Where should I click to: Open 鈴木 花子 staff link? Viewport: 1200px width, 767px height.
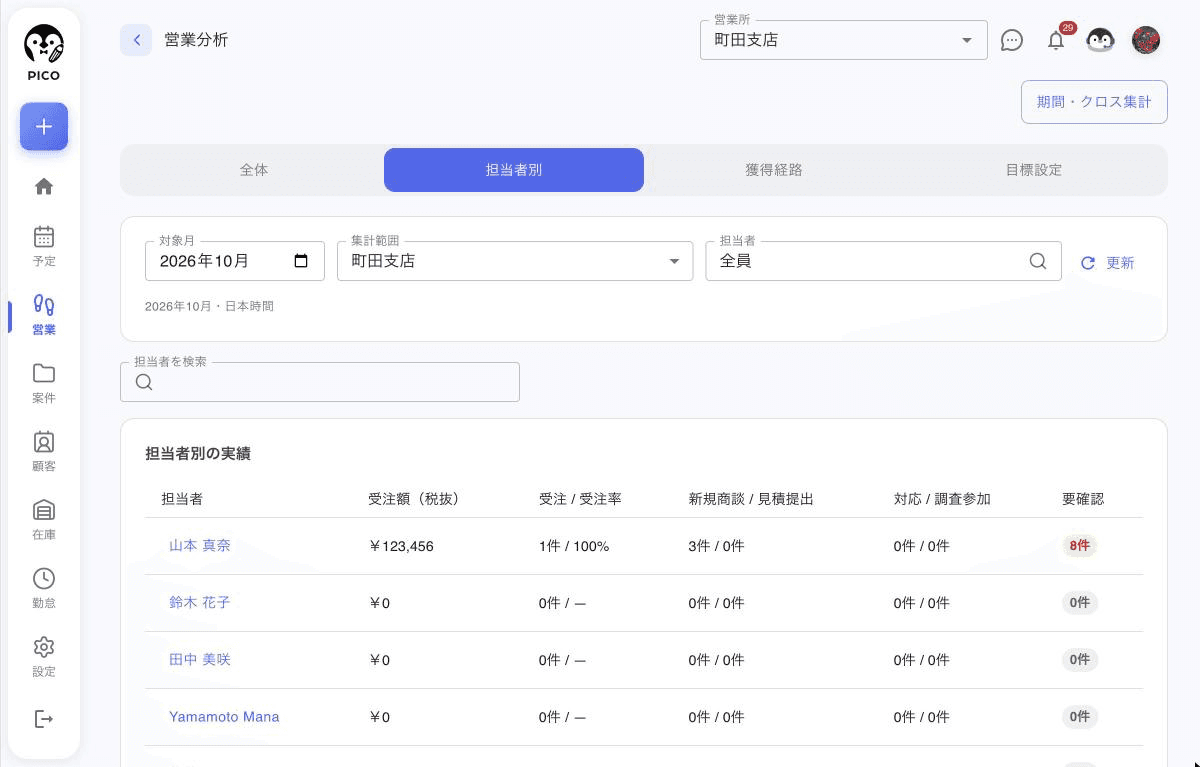(x=200, y=603)
